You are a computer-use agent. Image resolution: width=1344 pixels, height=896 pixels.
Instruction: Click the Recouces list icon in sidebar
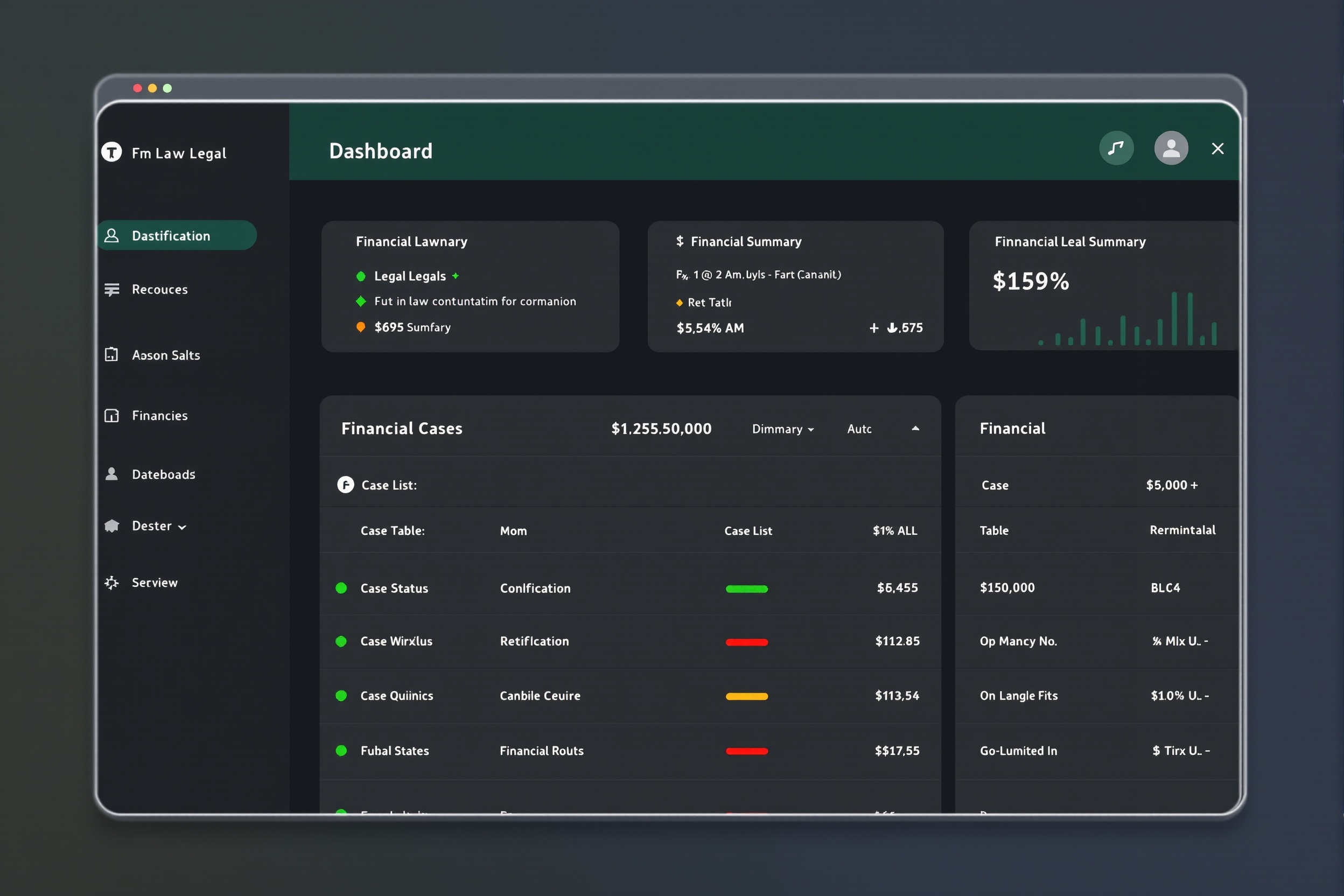[112, 290]
